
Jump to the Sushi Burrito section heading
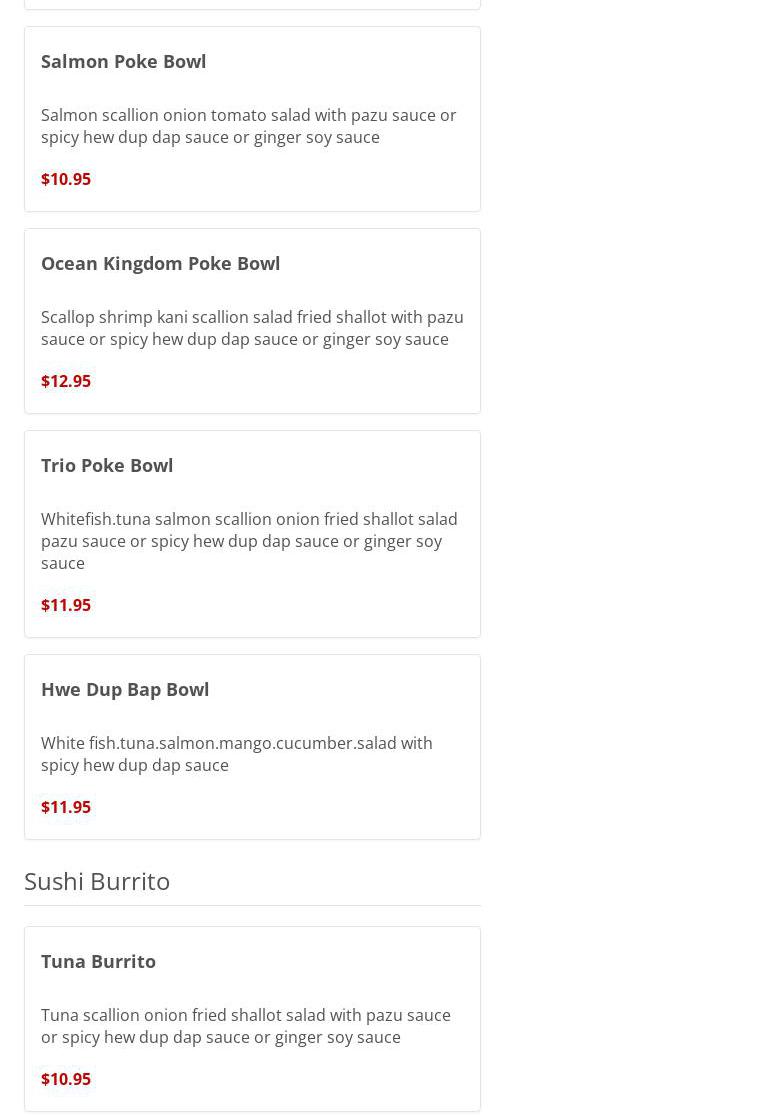pos(97,881)
